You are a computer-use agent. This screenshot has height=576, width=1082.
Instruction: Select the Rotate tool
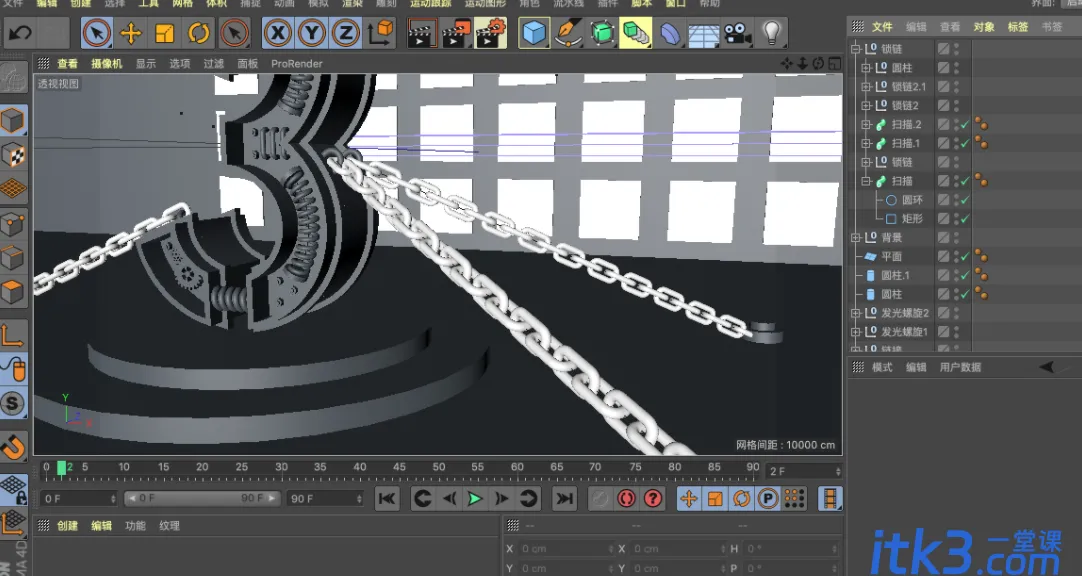[x=199, y=32]
